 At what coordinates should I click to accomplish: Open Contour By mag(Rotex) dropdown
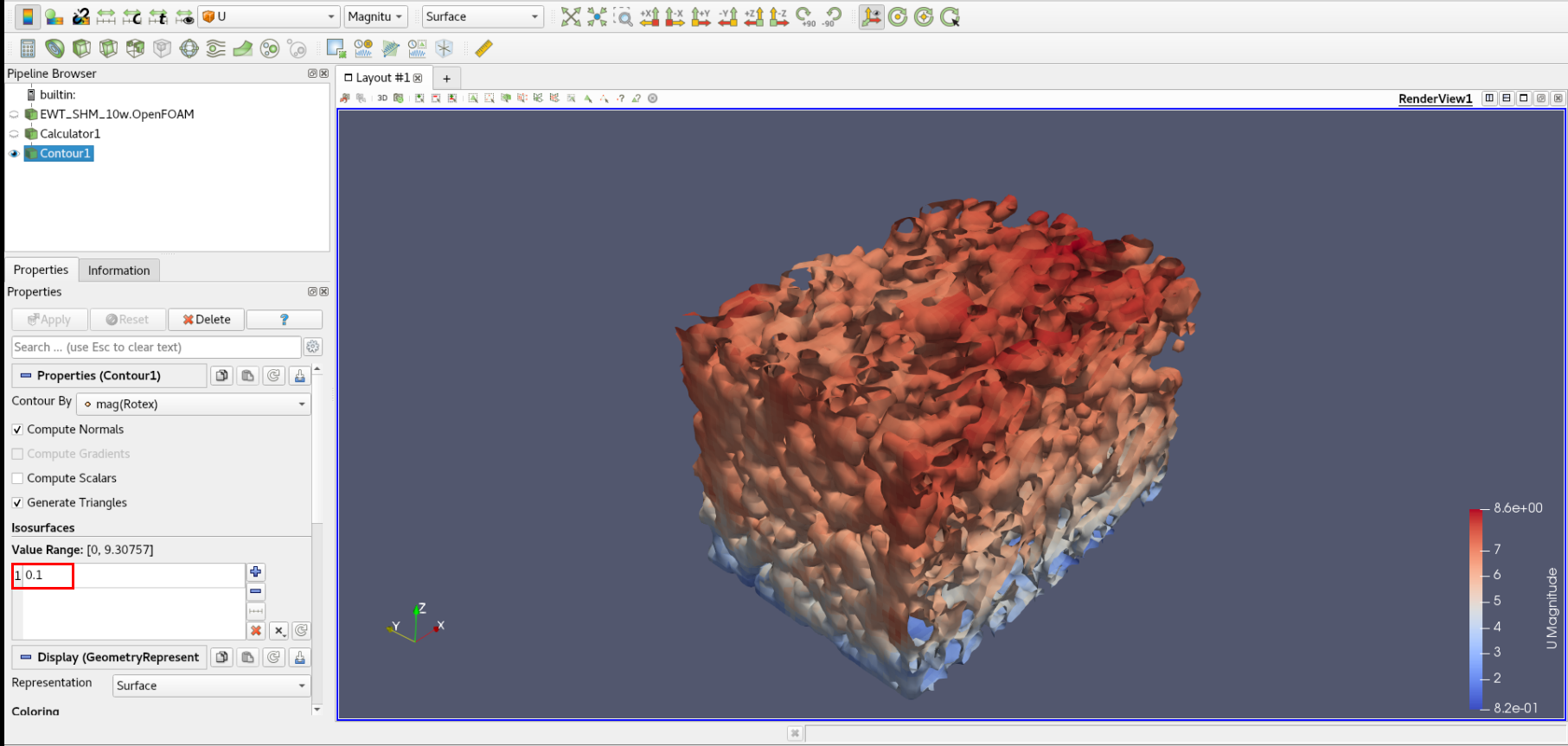tap(194, 404)
